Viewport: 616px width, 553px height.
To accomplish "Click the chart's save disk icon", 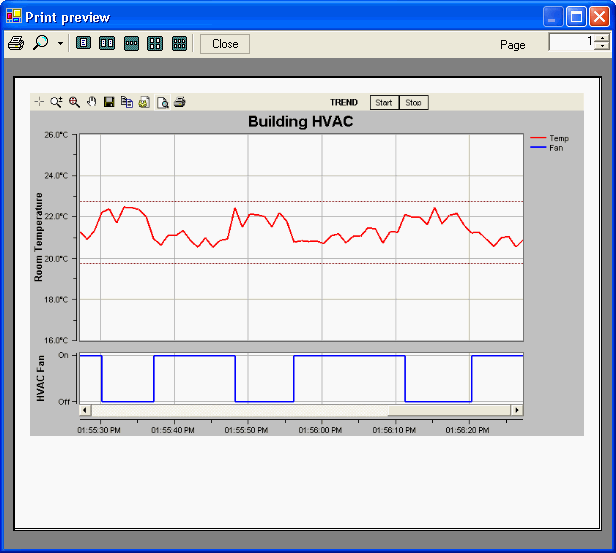I will 109,102.
